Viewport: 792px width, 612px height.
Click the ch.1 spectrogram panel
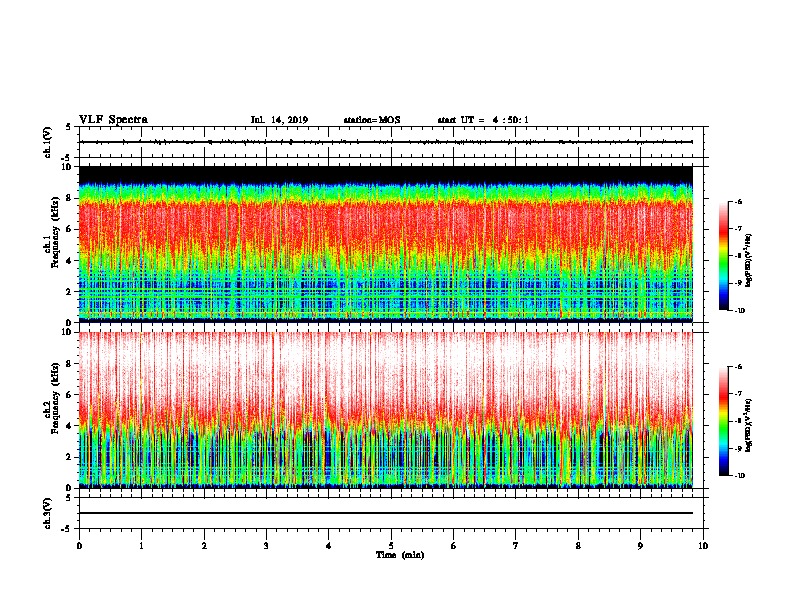[386, 244]
